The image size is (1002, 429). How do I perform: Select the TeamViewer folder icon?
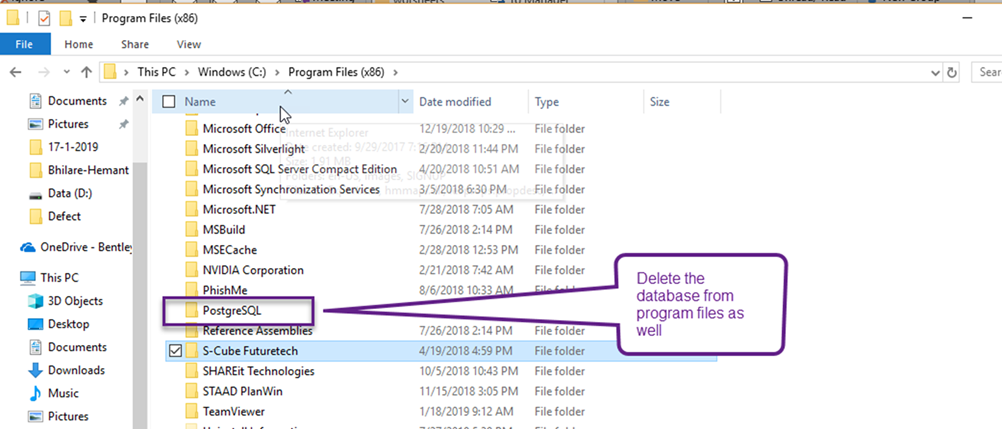[192, 412]
